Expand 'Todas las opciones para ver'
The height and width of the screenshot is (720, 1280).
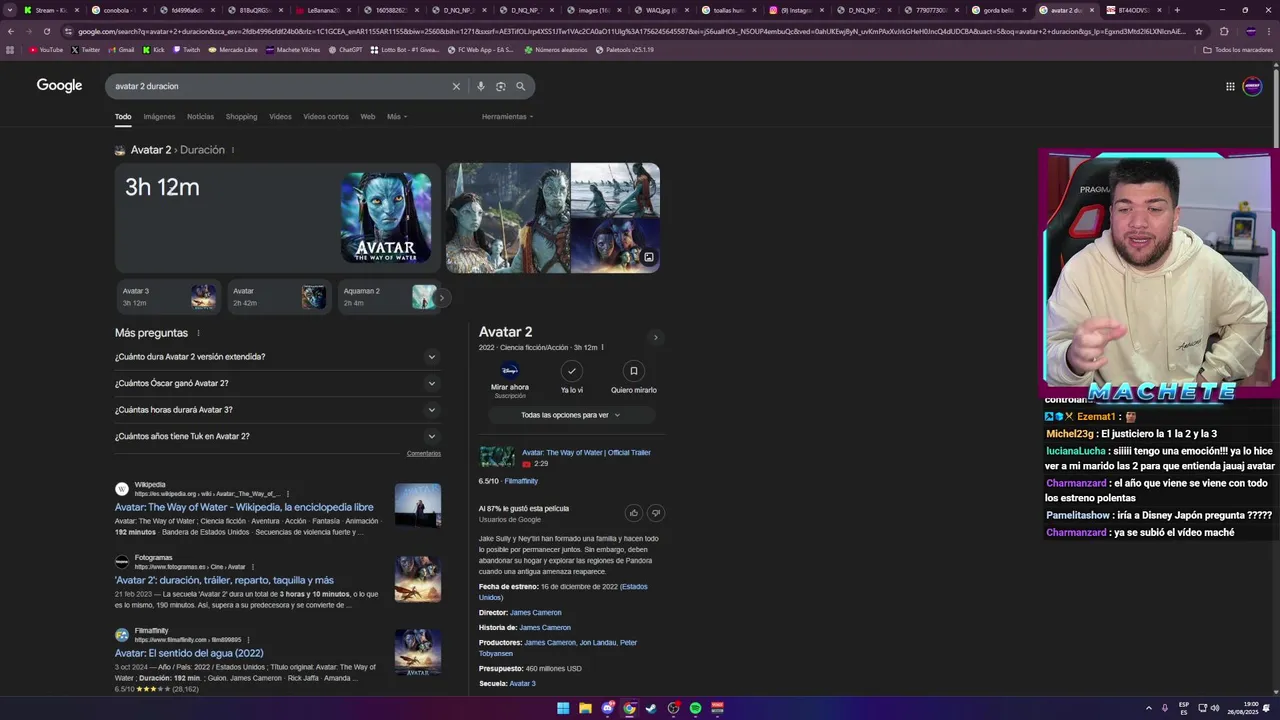point(571,415)
